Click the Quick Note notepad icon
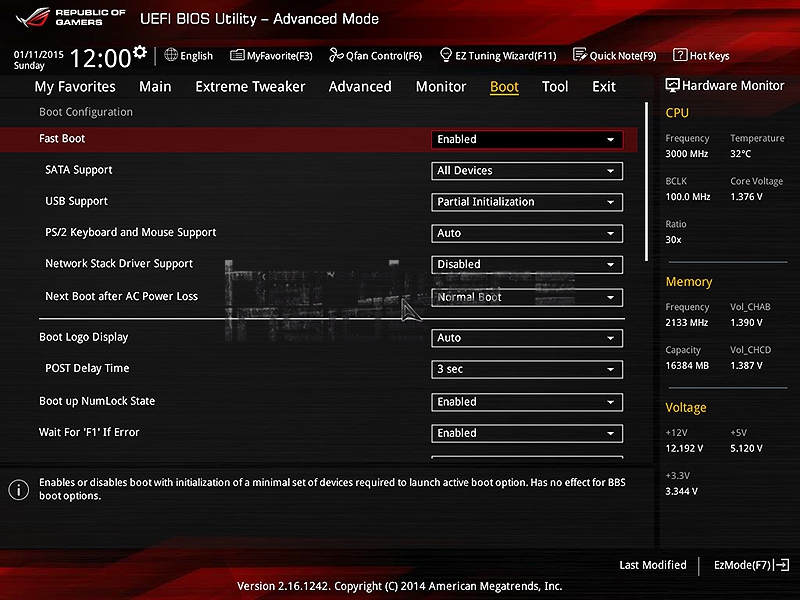The width and height of the screenshot is (800, 600). (x=580, y=55)
